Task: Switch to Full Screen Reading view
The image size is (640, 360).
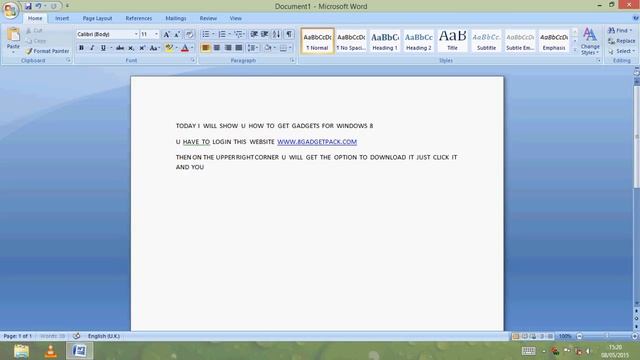Action: (x=525, y=336)
